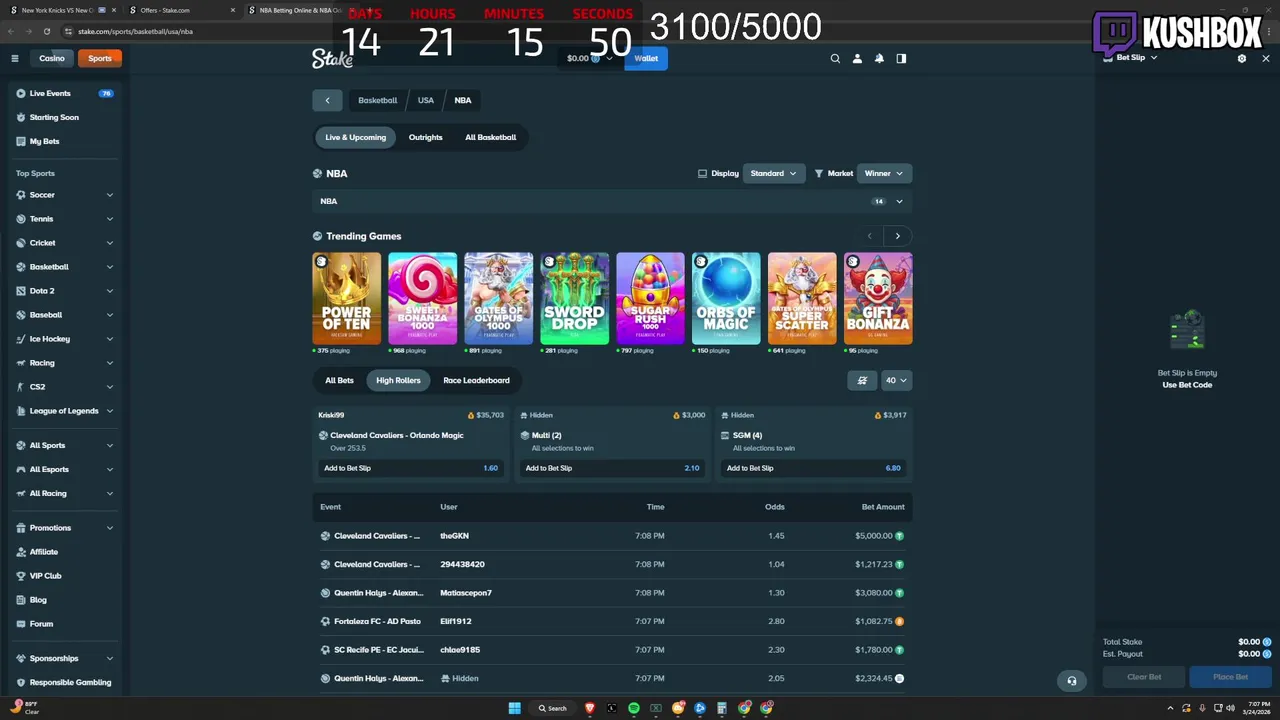1280x720 pixels.
Task: Click the Wallet button
Action: tap(646, 58)
